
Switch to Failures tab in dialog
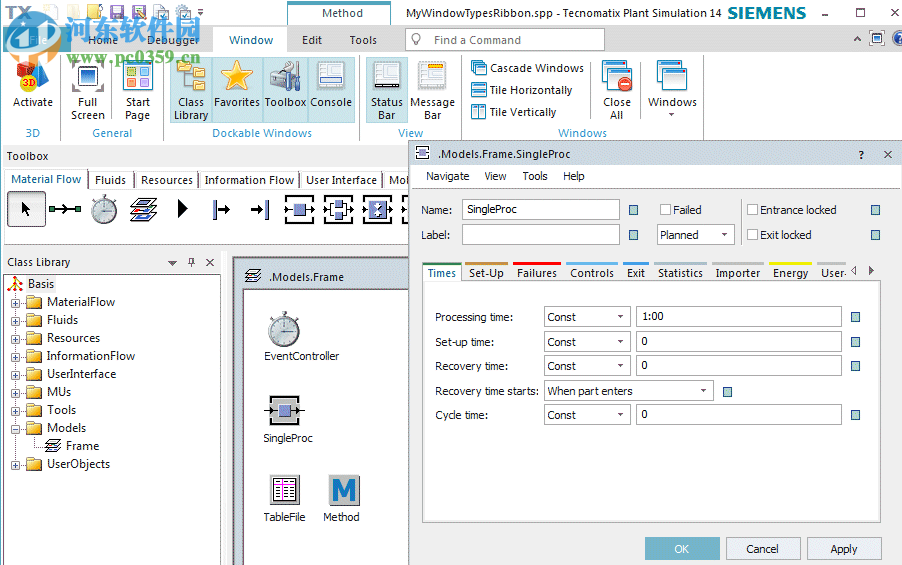pyautogui.click(x=537, y=273)
